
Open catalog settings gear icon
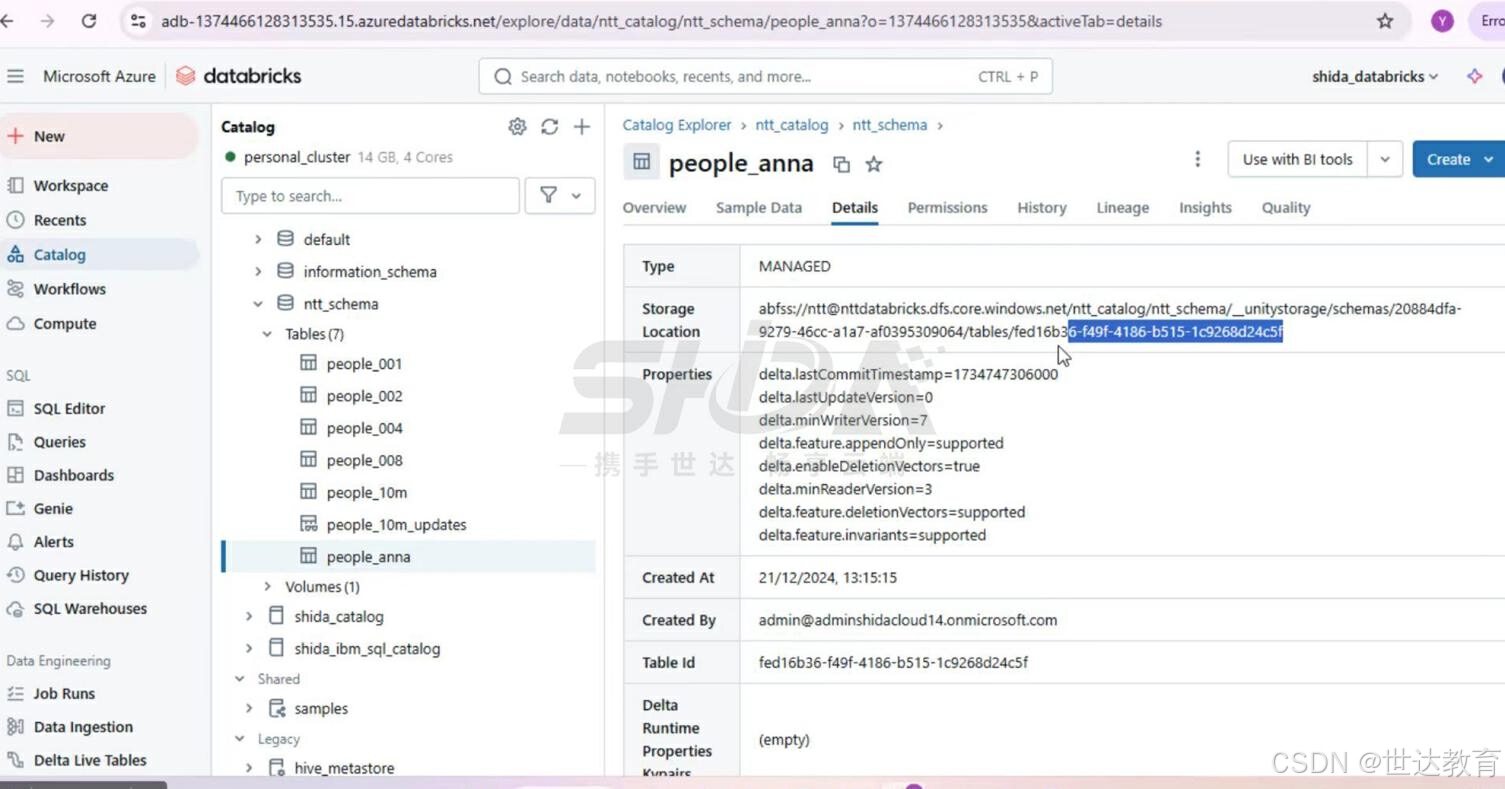pyautogui.click(x=517, y=127)
